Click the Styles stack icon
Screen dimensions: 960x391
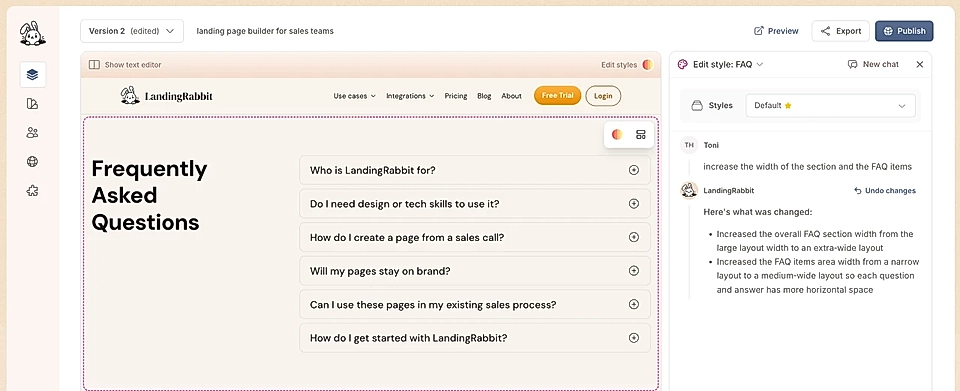click(697, 106)
